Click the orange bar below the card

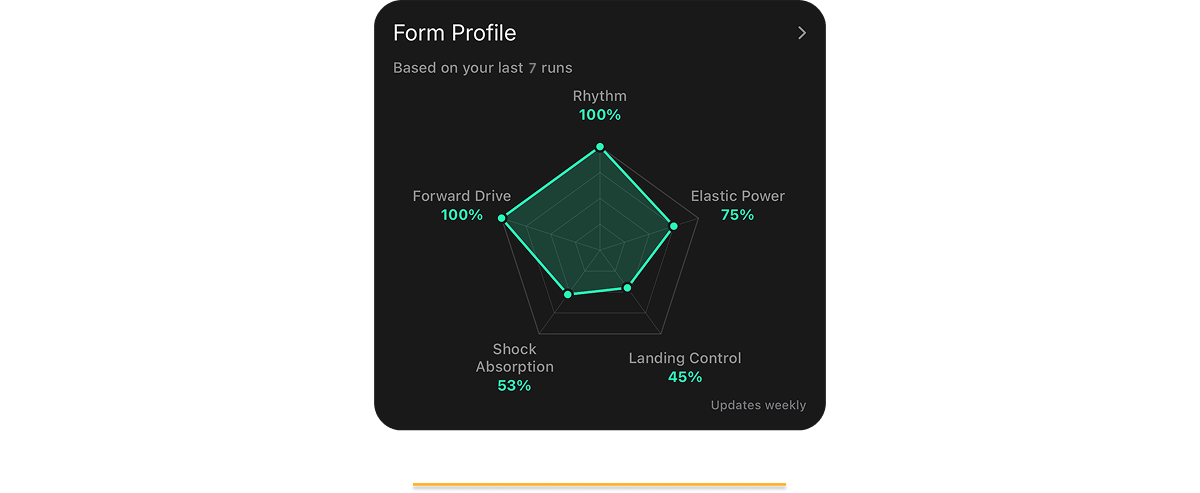[x=600, y=485]
